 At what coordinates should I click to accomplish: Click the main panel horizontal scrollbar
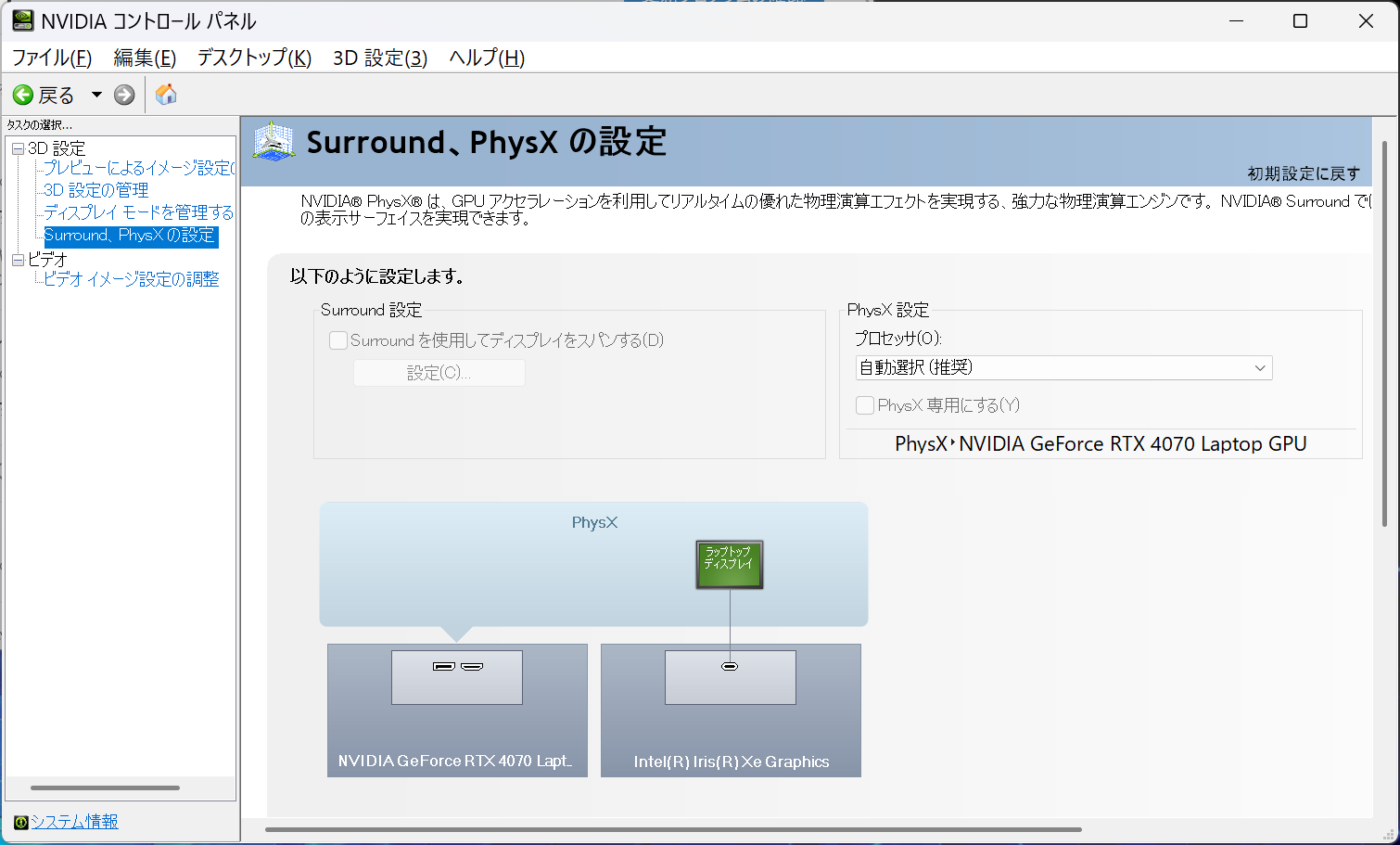coord(673,829)
